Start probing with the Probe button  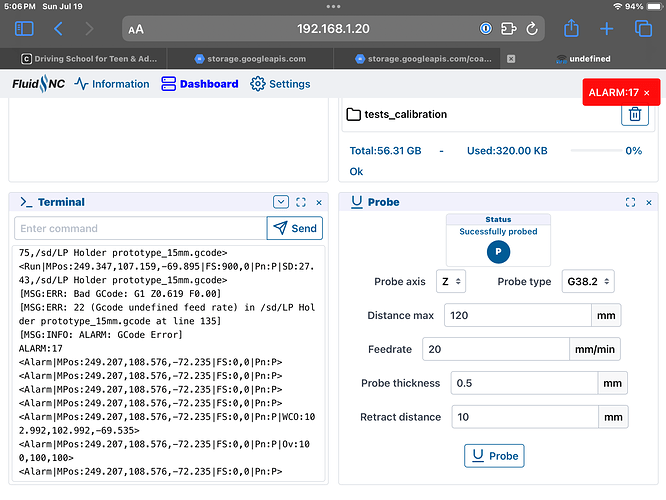tap(494, 456)
